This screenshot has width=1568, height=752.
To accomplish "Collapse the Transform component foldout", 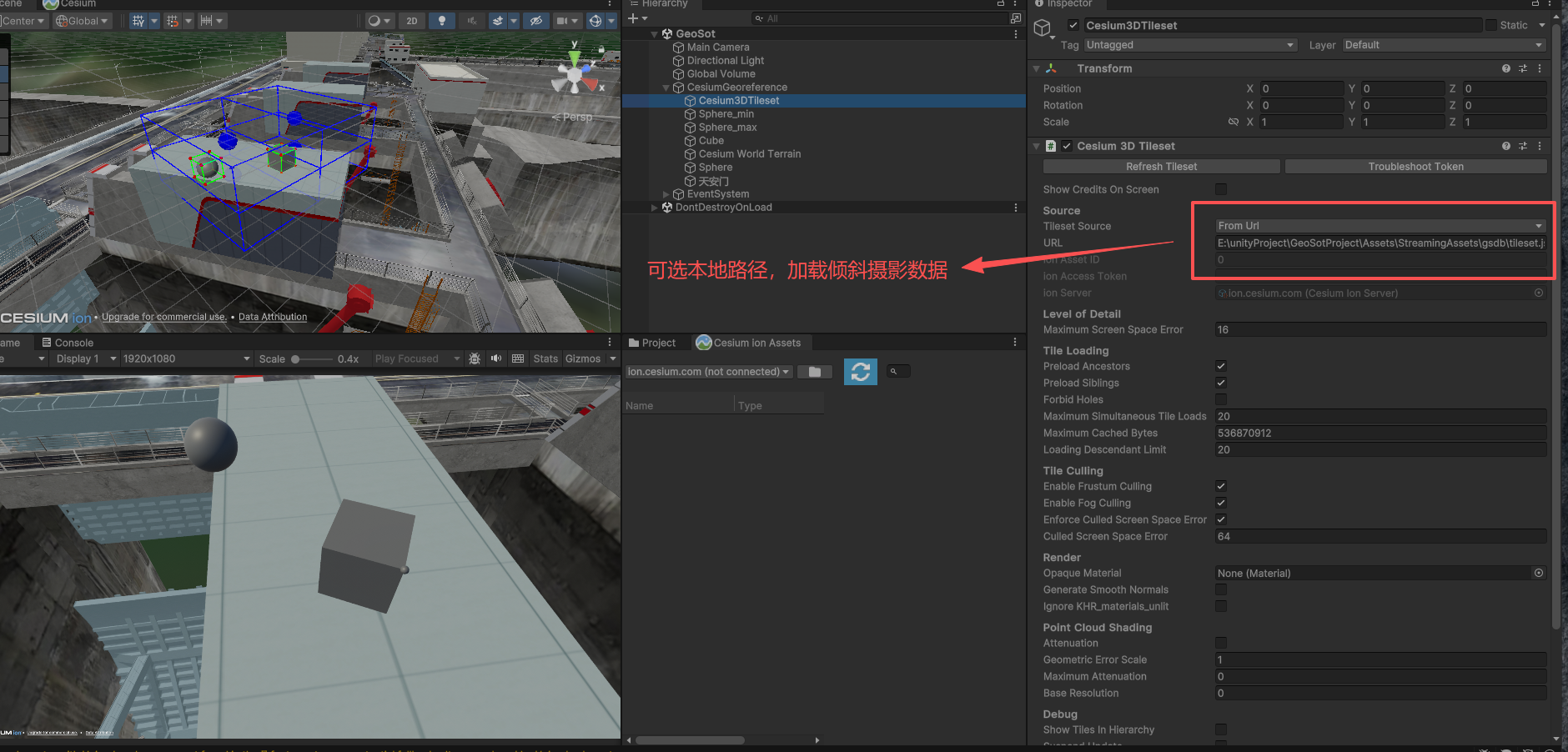I will click(x=1037, y=68).
